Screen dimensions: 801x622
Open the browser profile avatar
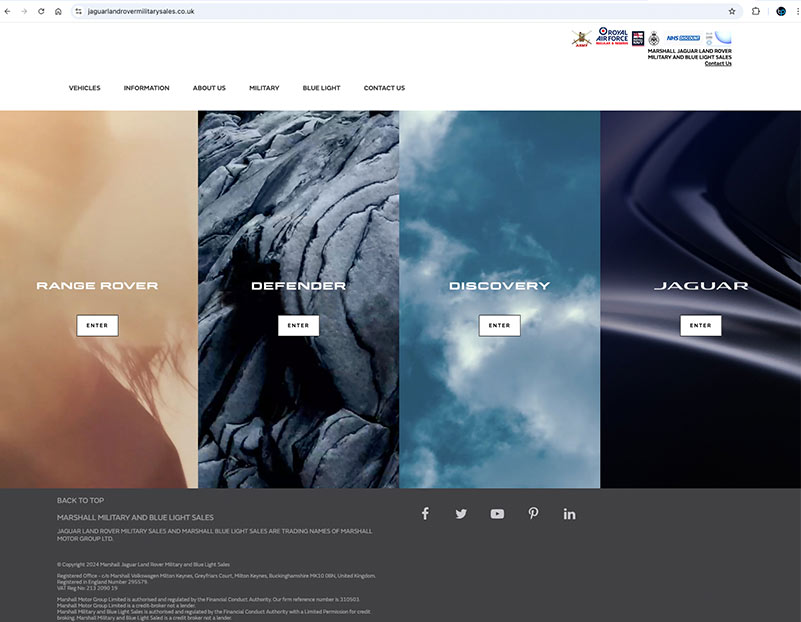pos(781,11)
